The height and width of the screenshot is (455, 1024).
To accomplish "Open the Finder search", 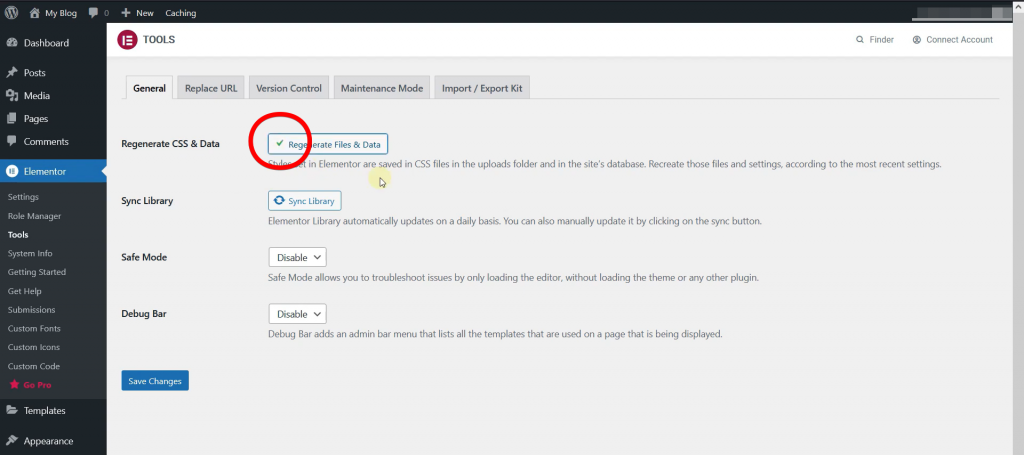I will click(874, 40).
